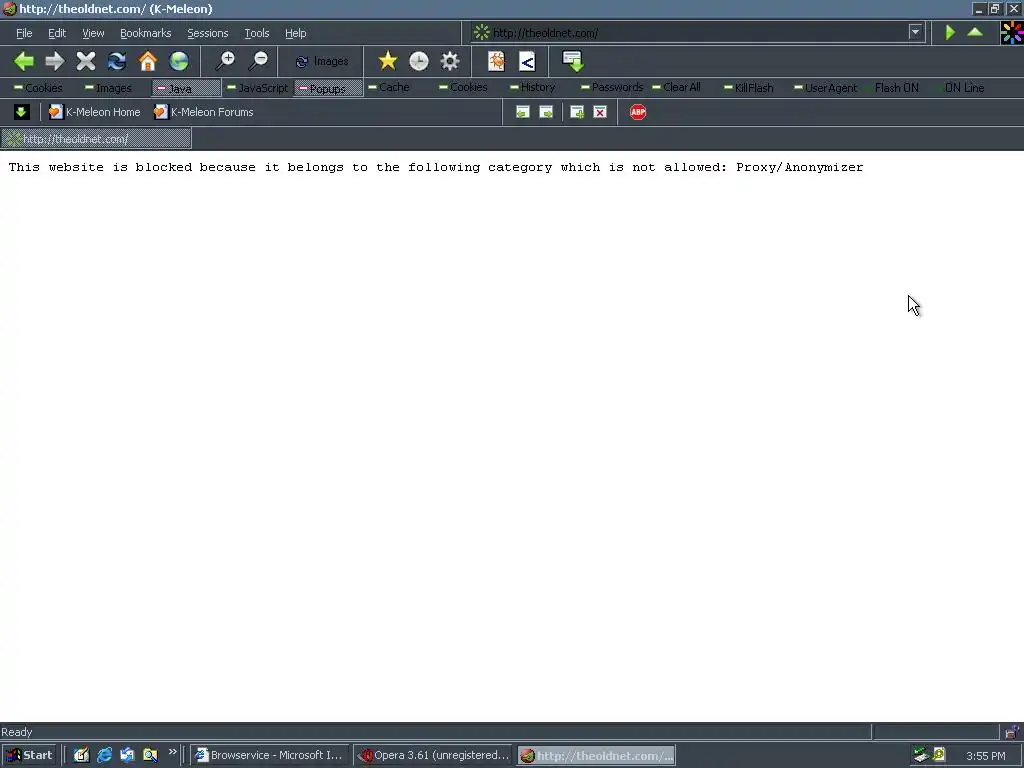Expand quick launch overflow chevron
Viewport: 1024px width, 768px height.
tap(172, 752)
